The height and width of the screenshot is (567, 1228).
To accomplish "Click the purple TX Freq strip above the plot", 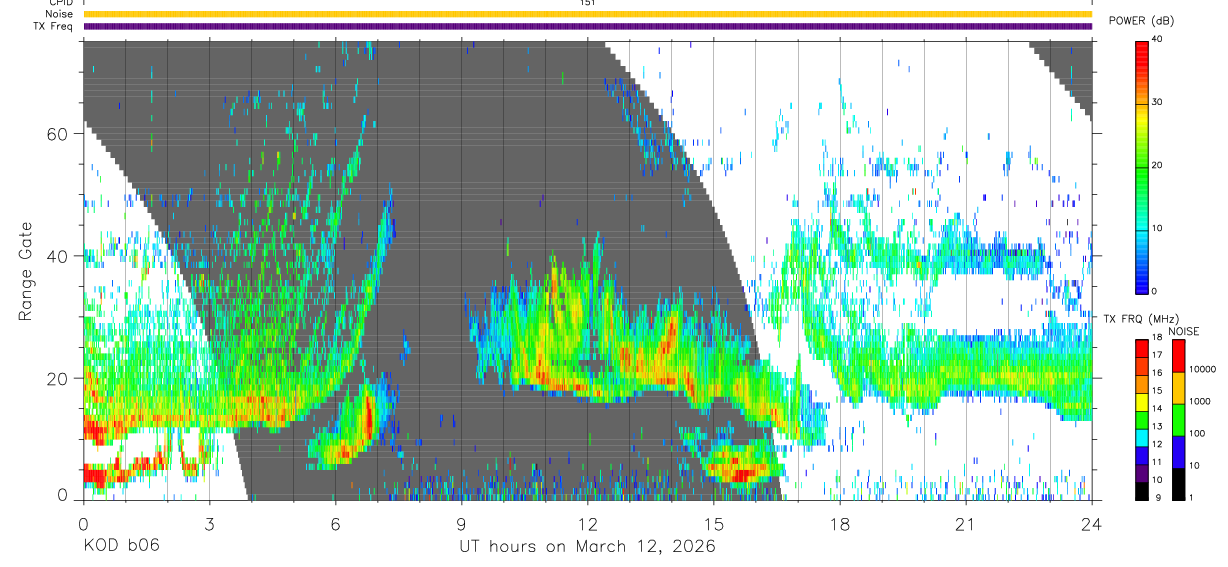I will click(x=588, y=26).
